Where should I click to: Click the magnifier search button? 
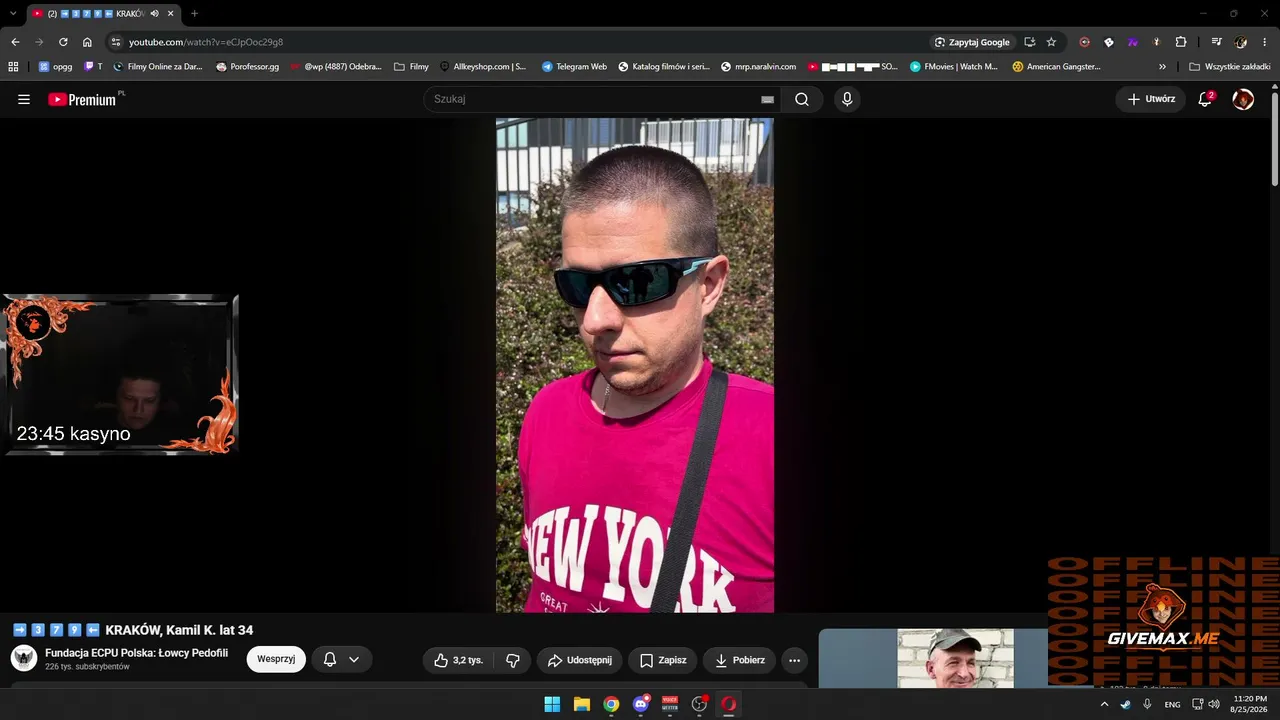pyautogui.click(x=802, y=99)
